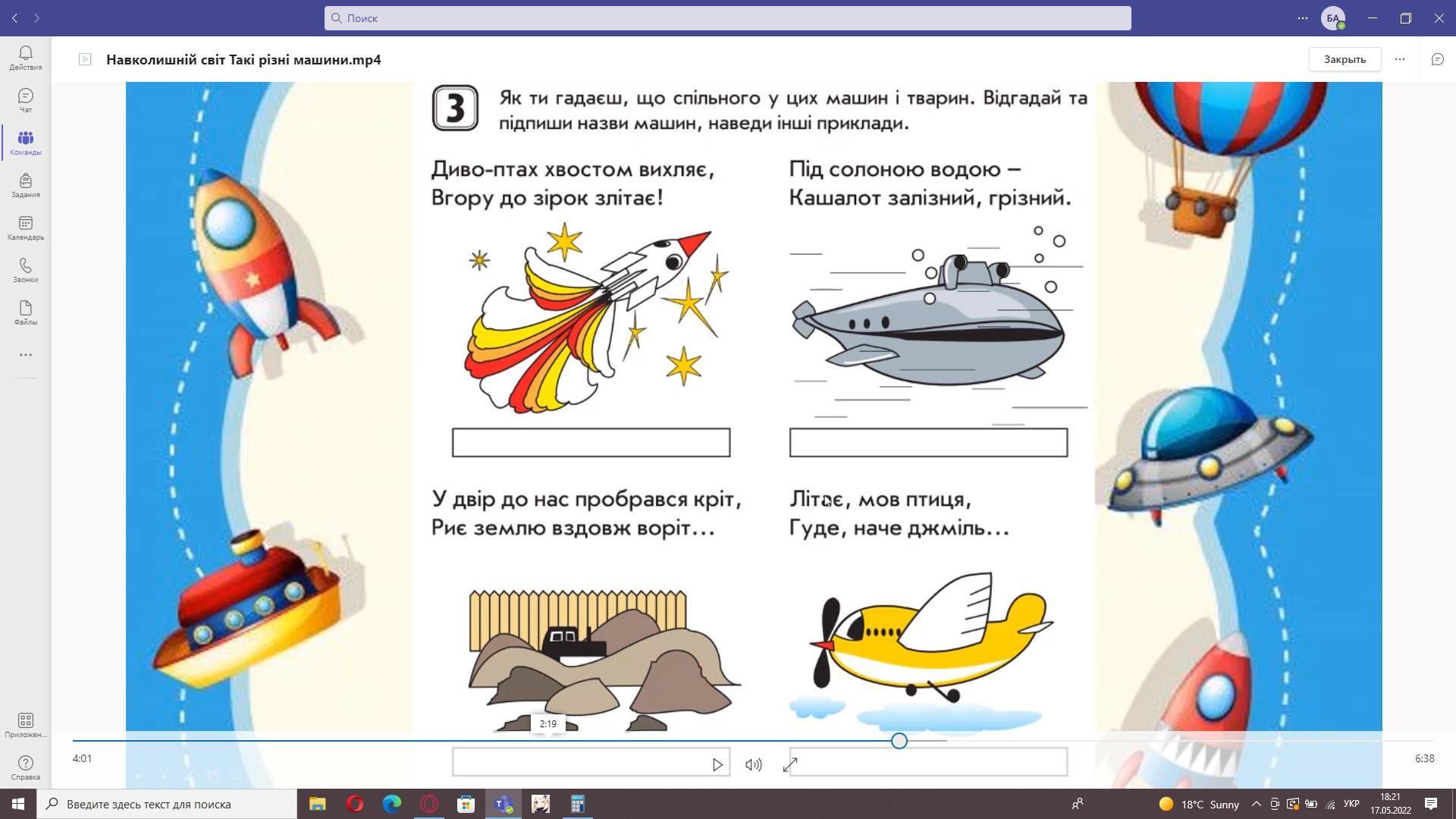Screen dimensions: 1456x819
Task: Click the video progress slider handle
Action: click(x=899, y=740)
